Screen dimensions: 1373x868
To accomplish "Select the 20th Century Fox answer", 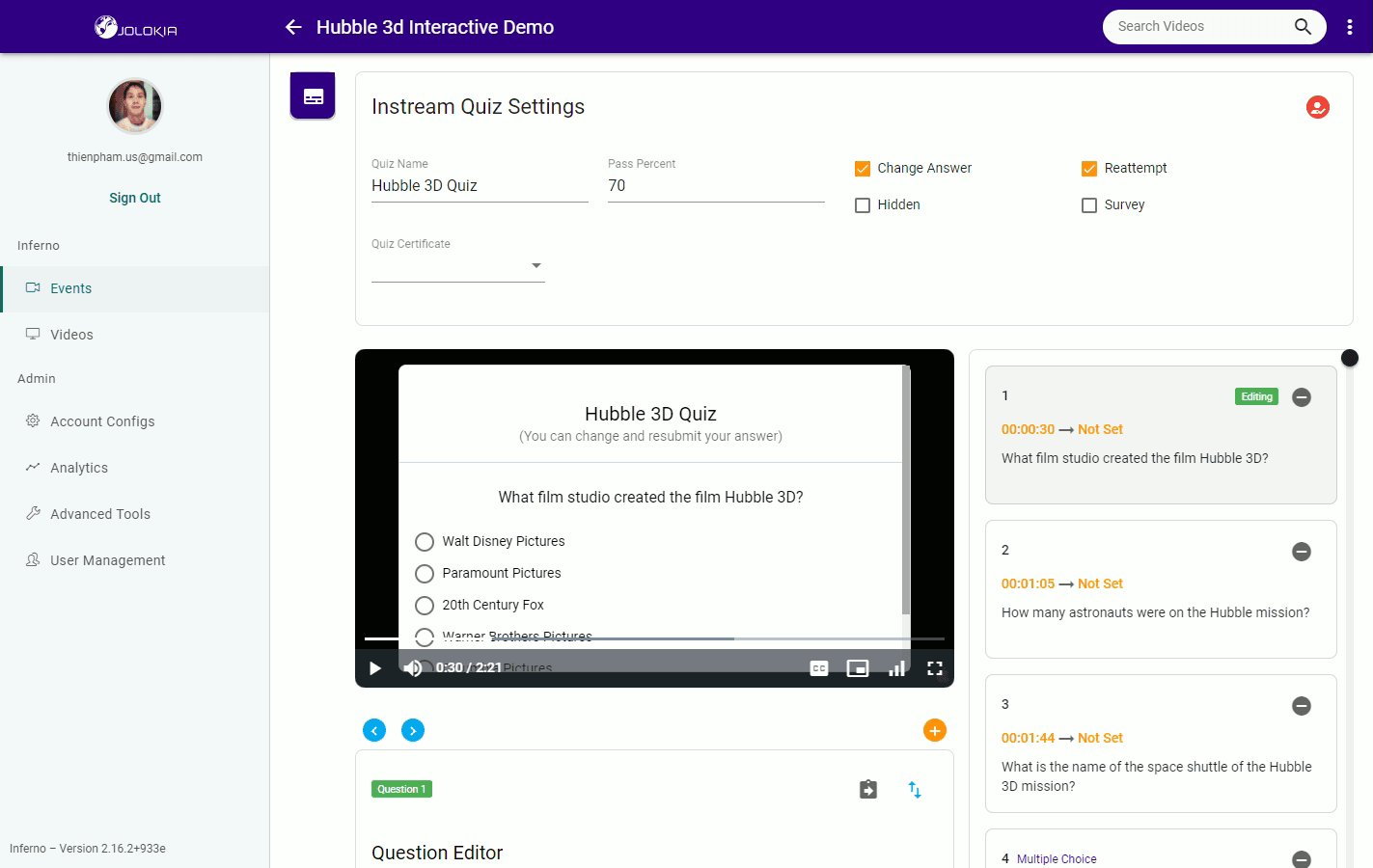I will coord(425,606).
